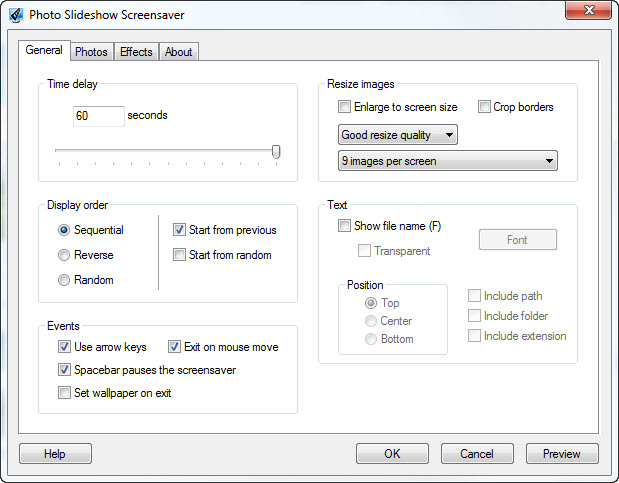Click the Photo Slideshow Screensaver title icon
This screenshot has height=483, width=619.
tap(16, 15)
